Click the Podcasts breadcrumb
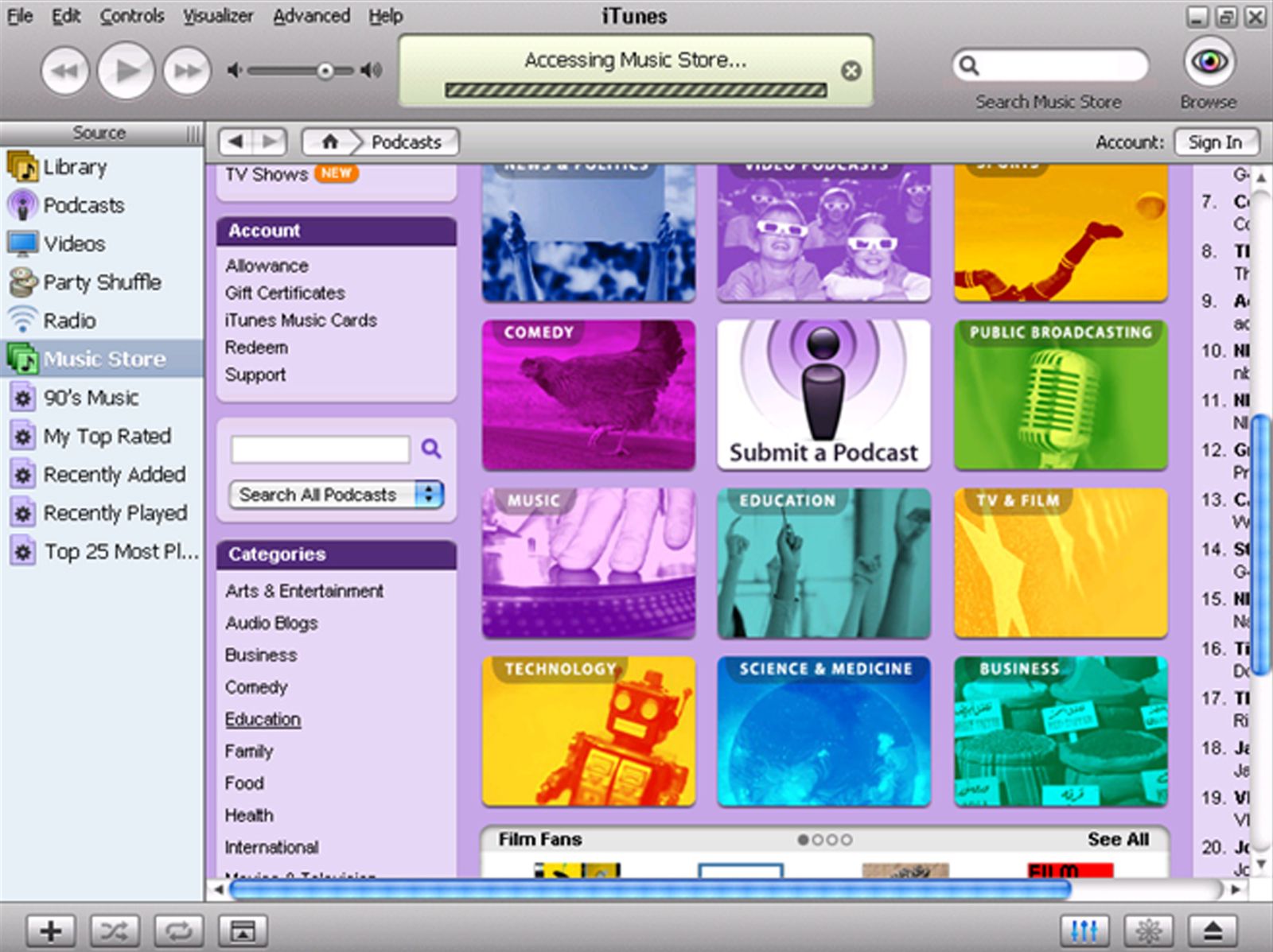 pyautogui.click(x=407, y=142)
